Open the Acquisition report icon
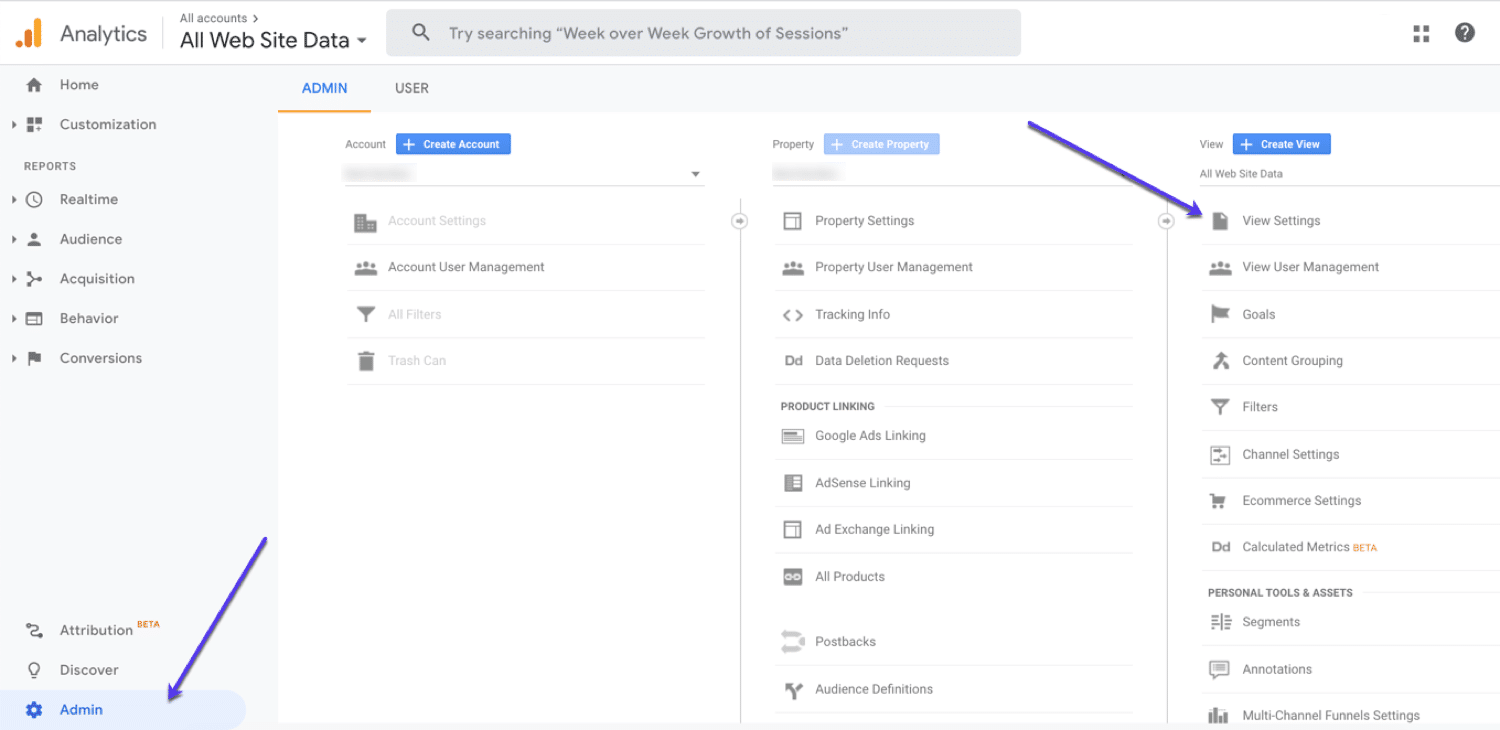The height and width of the screenshot is (730, 1500). coord(34,278)
